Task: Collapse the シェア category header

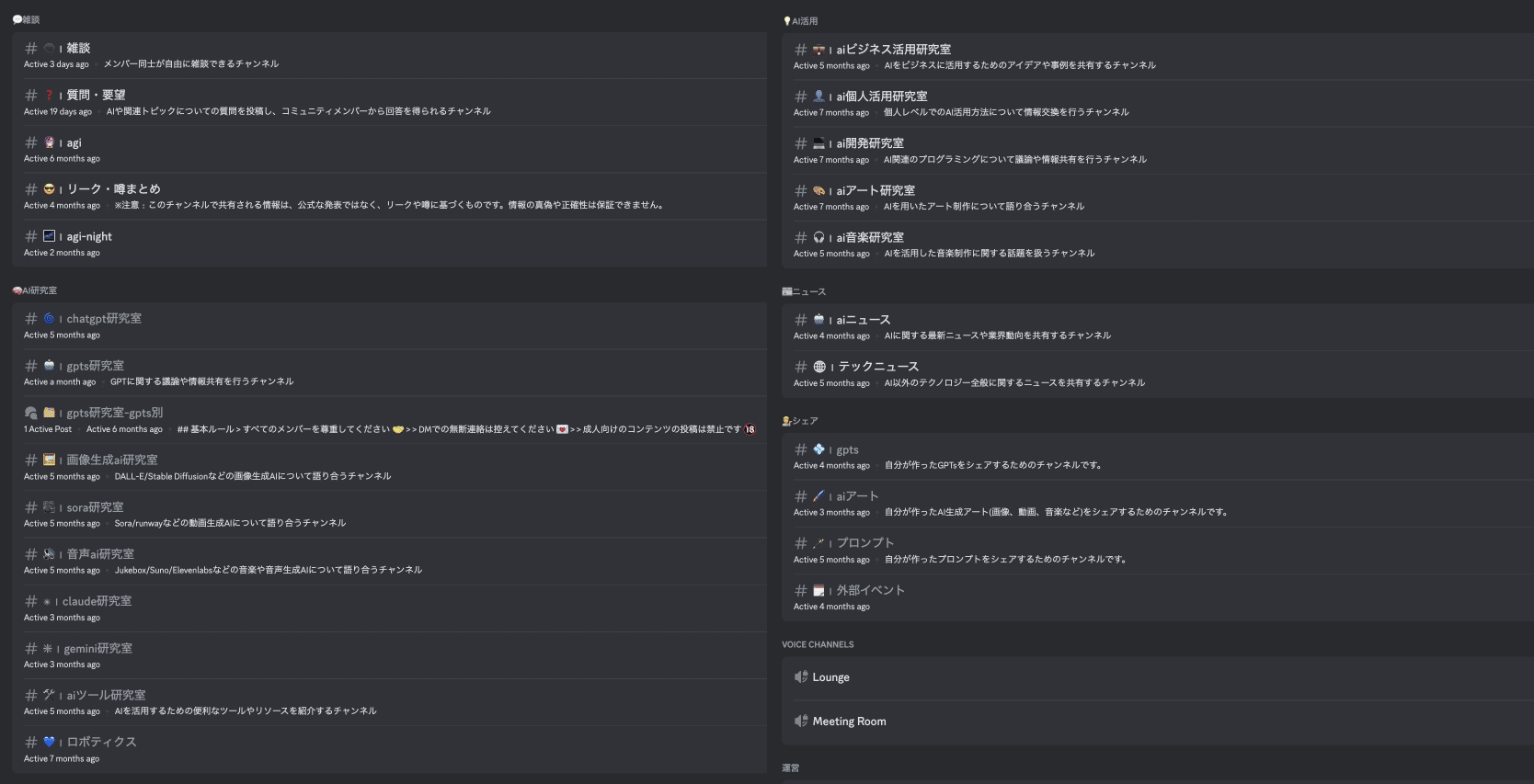Action: click(x=800, y=421)
